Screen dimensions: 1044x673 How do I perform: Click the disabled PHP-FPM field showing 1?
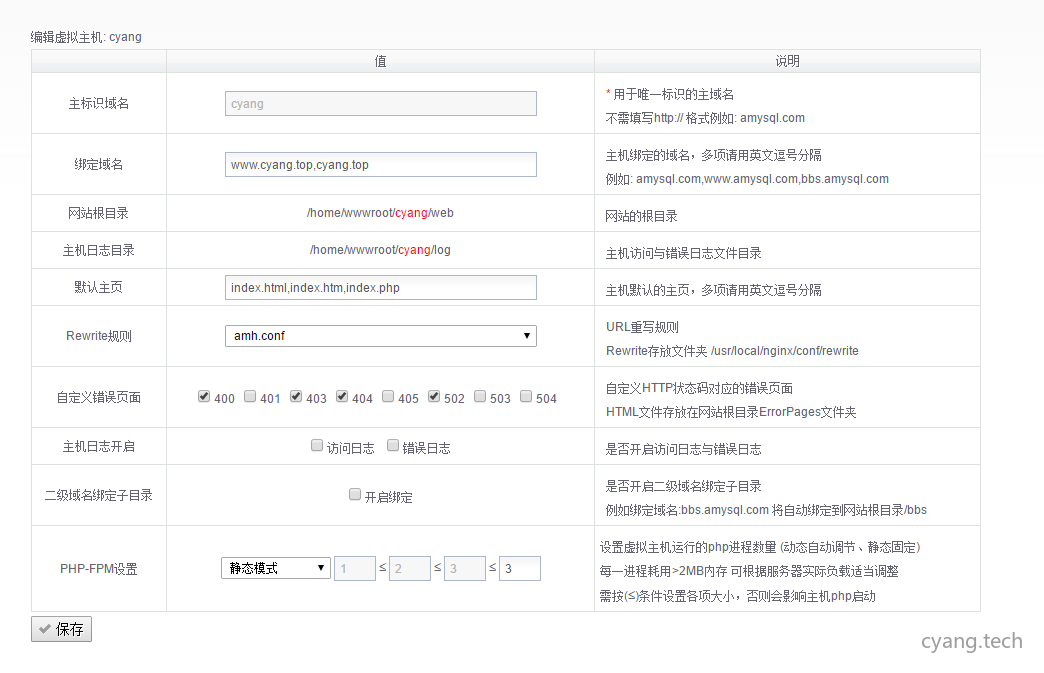coord(354,569)
